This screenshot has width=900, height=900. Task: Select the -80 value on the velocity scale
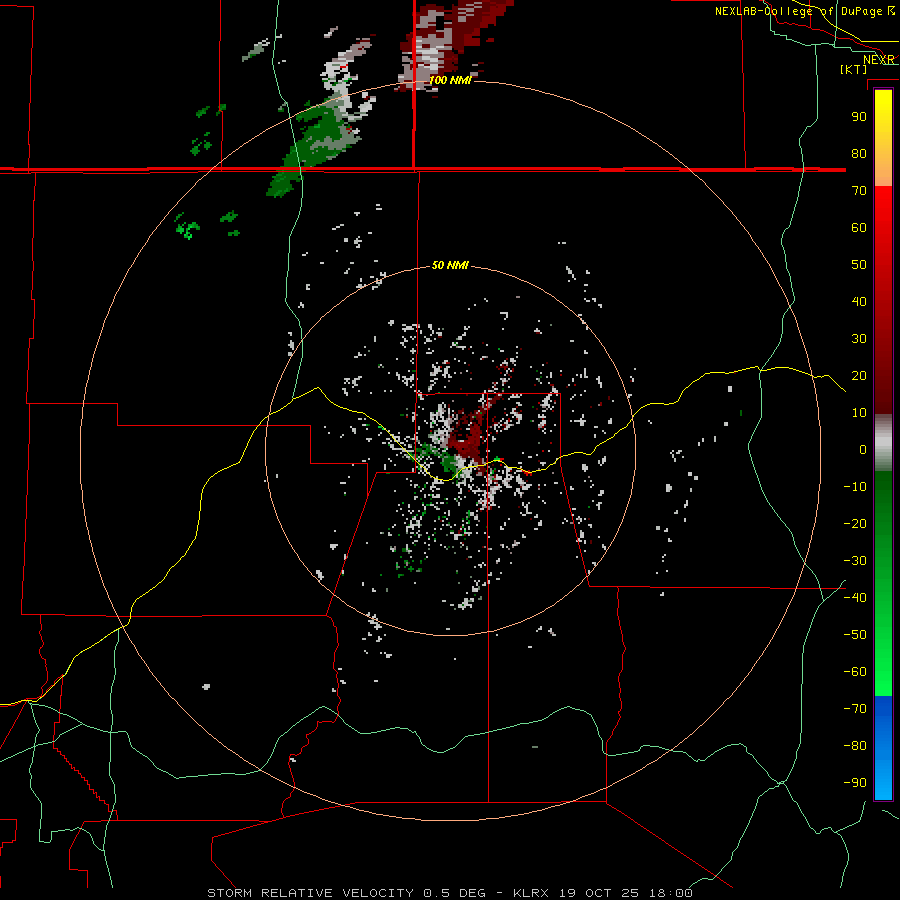click(x=855, y=746)
